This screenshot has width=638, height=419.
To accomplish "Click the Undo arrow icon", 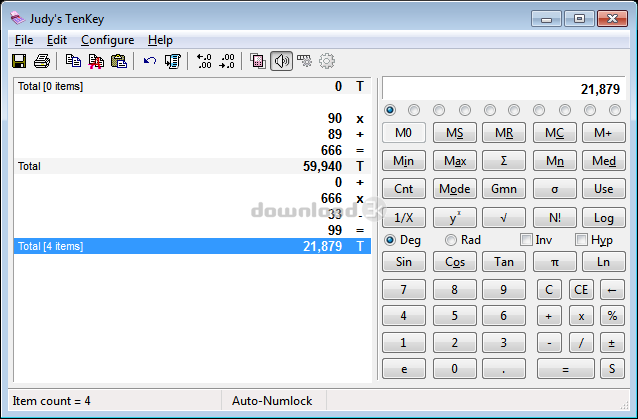I will (x=149, y=62).
